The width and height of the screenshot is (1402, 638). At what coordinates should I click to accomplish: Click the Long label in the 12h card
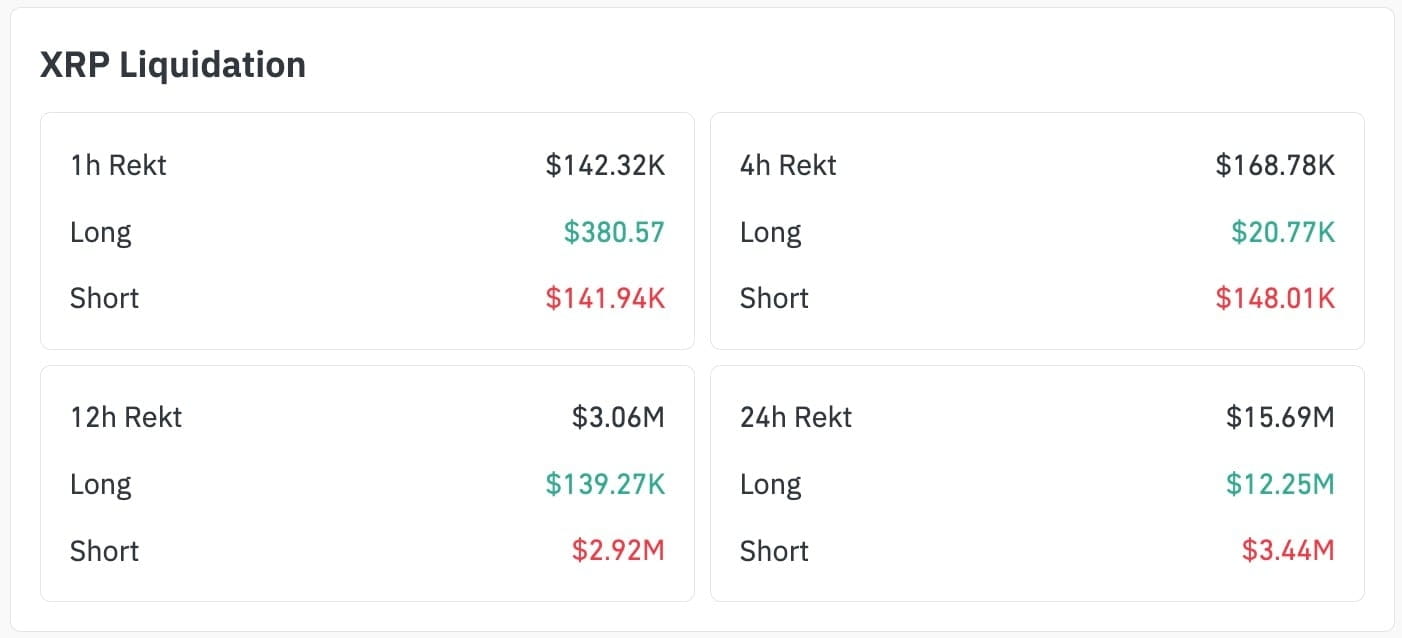tap(101, 484)
